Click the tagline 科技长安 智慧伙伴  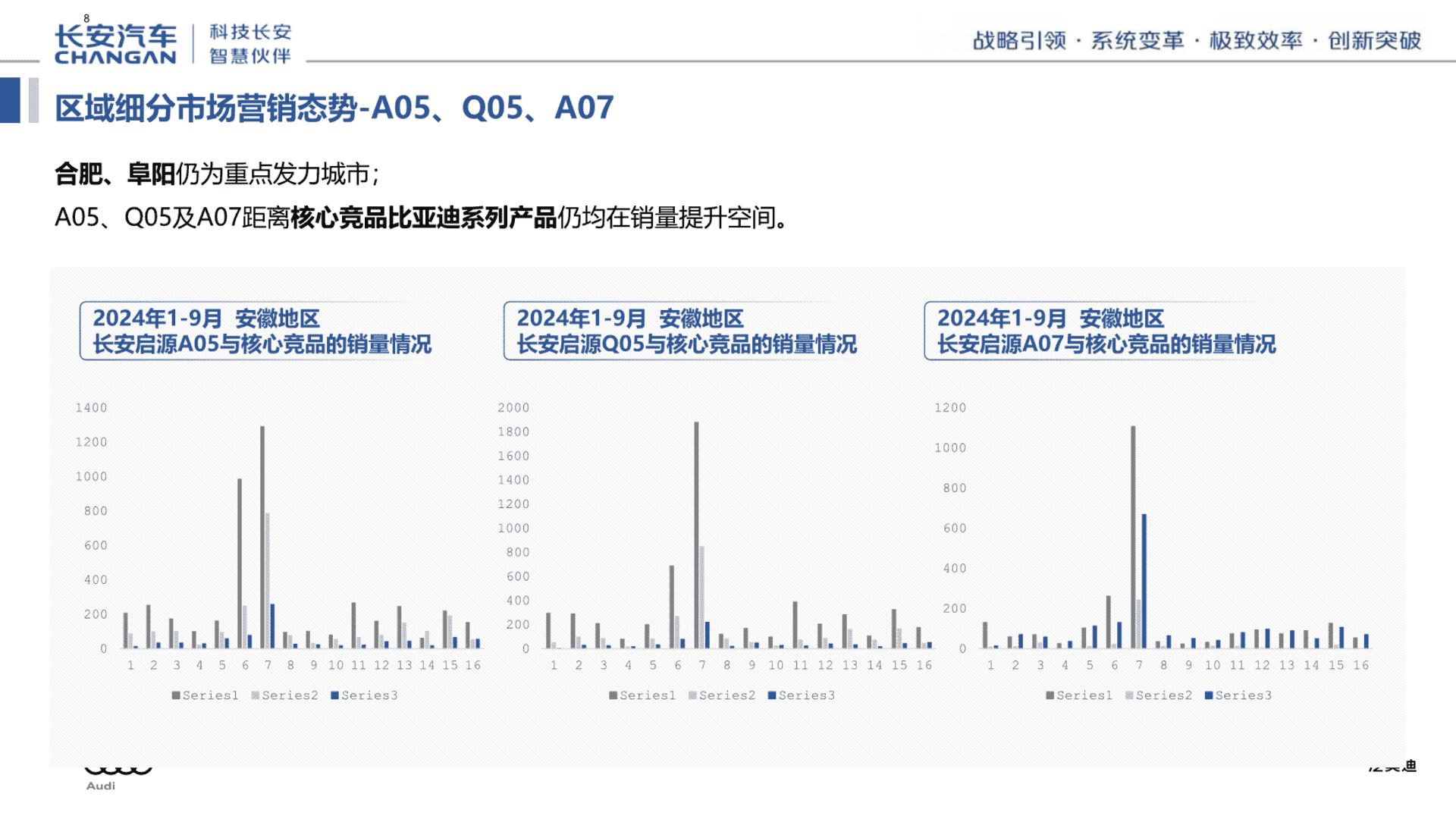point(251,44)
